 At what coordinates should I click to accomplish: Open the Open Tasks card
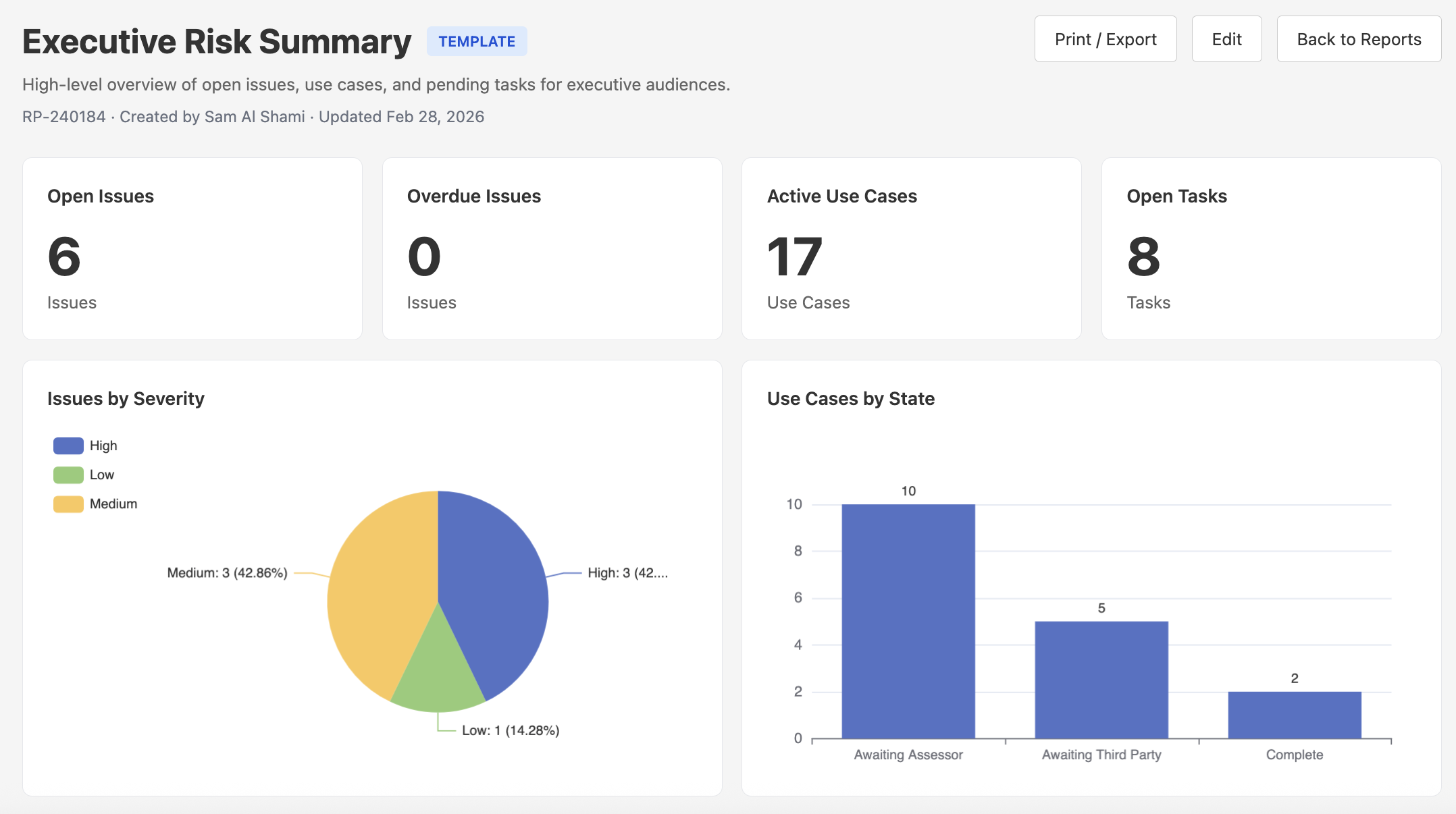coord(1271,248)
